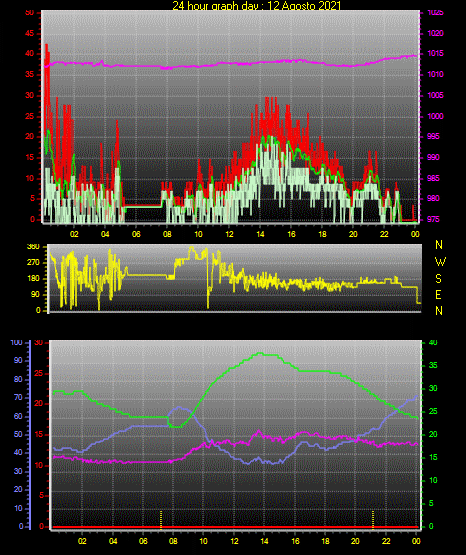
Task: Click the magenta 995 pressure axis label
Action: [x=433, y=136]
